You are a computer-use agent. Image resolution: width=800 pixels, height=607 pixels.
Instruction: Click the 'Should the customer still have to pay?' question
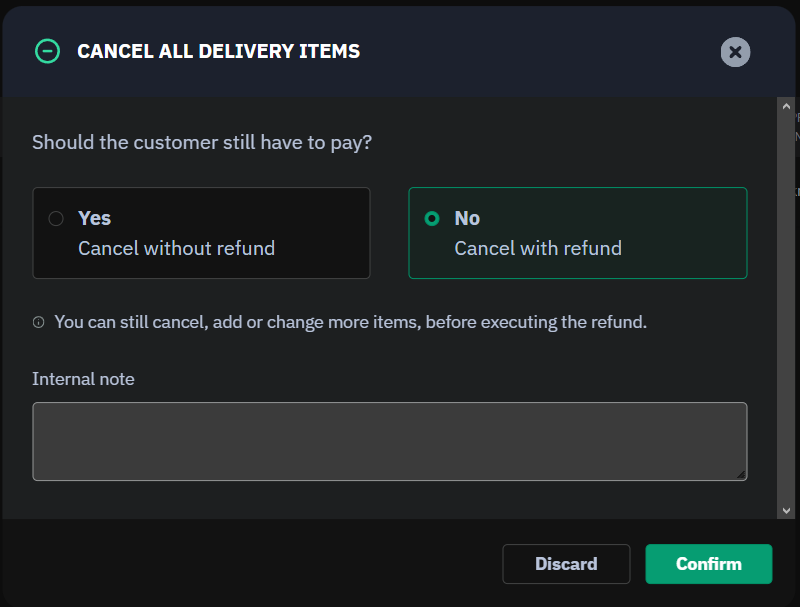click(202, 142)
